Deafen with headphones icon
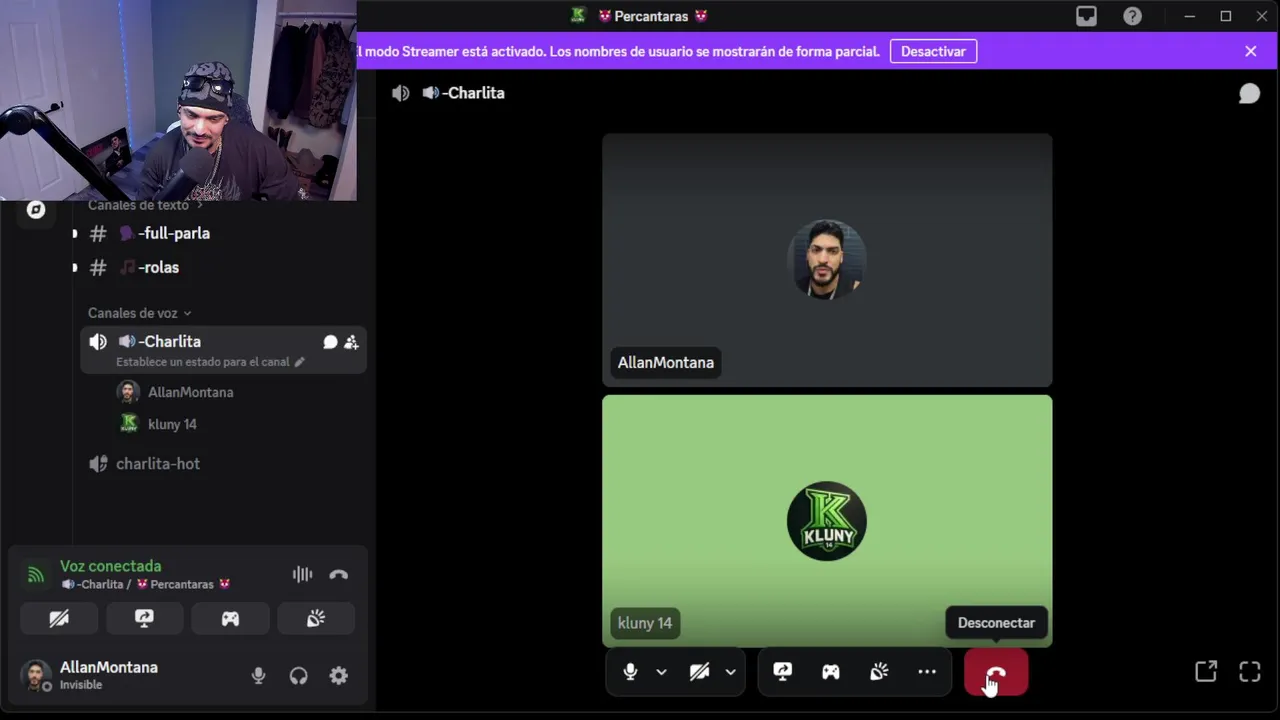1280x720 pixels. point(298,676)
